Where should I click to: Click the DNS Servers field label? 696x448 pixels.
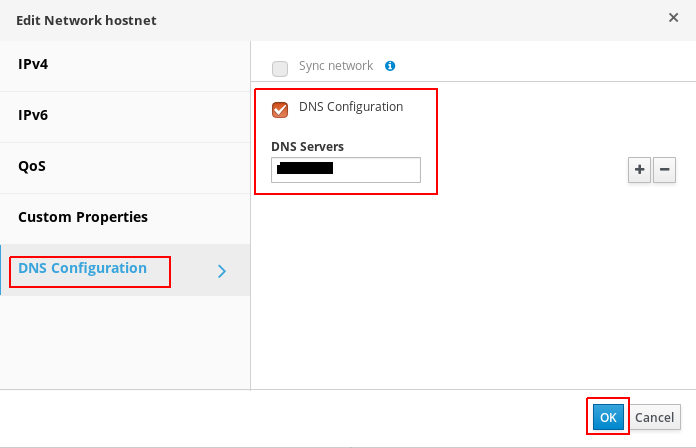click(307, 147)
